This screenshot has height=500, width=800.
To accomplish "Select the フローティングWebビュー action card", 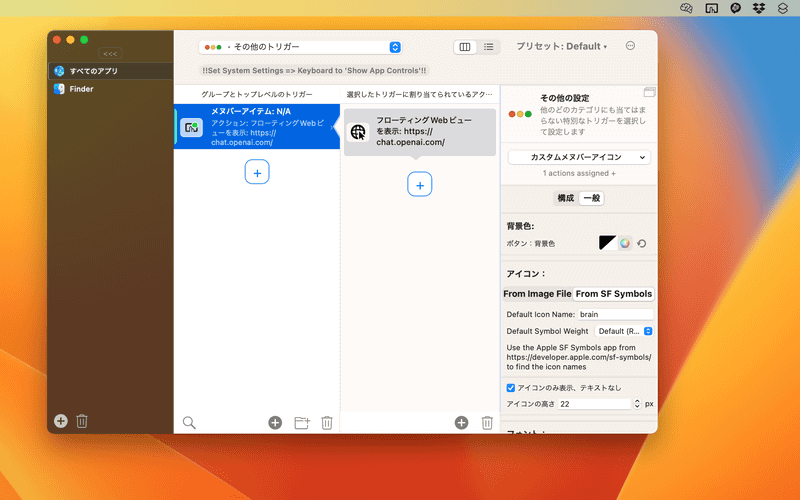I will click(420, 132).
